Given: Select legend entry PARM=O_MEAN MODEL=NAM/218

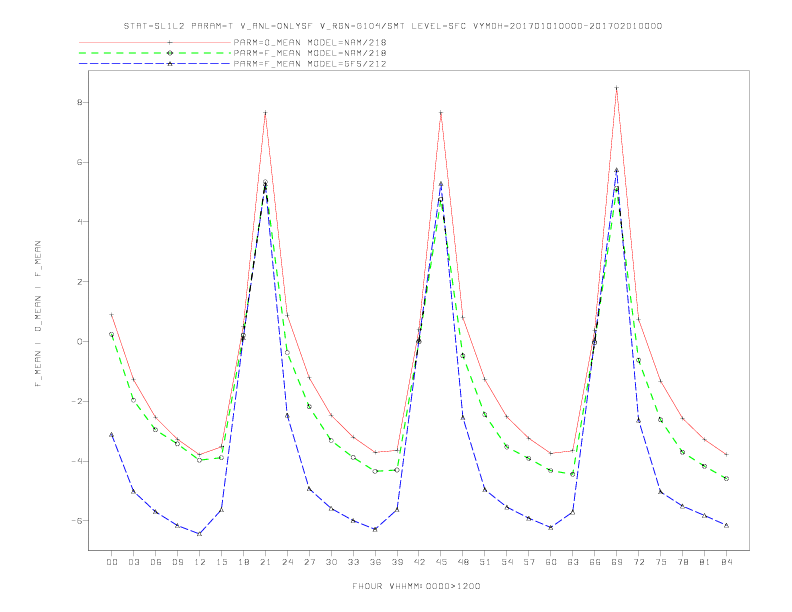Looking at the screenshot, I should (x=310, y=42).
